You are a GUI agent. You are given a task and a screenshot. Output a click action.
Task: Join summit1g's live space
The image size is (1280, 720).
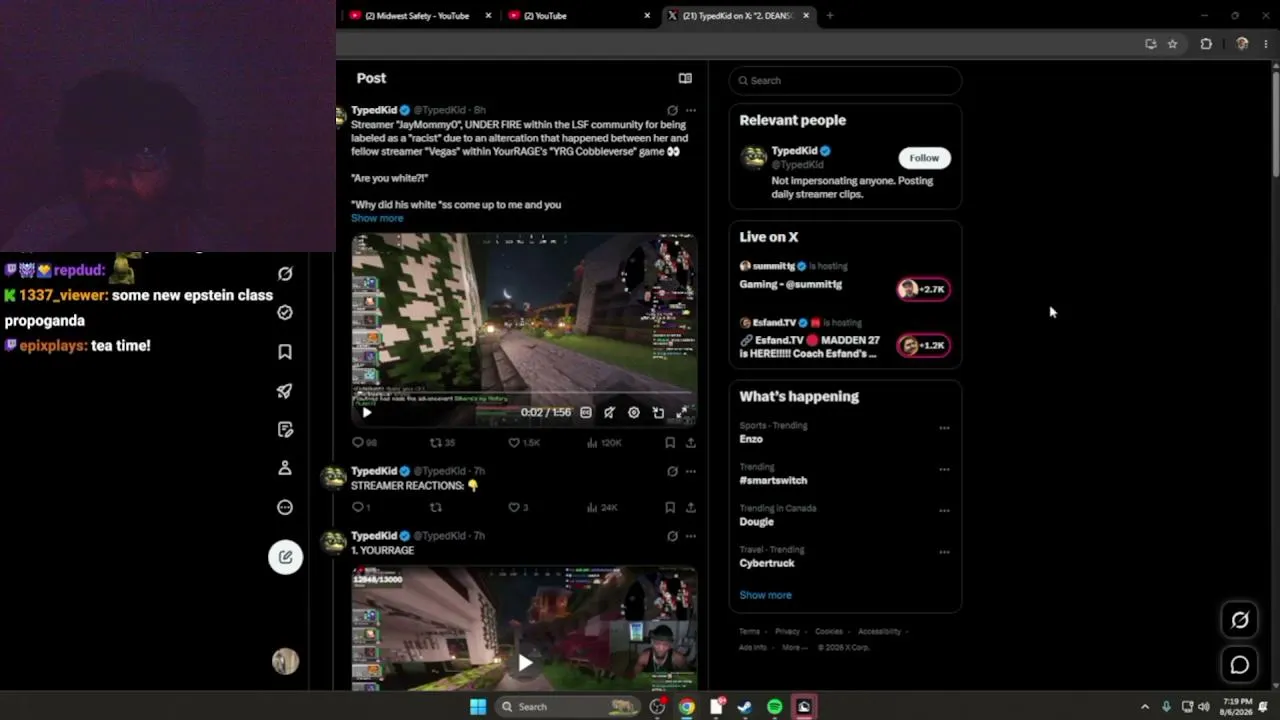[x=924, y=289]
